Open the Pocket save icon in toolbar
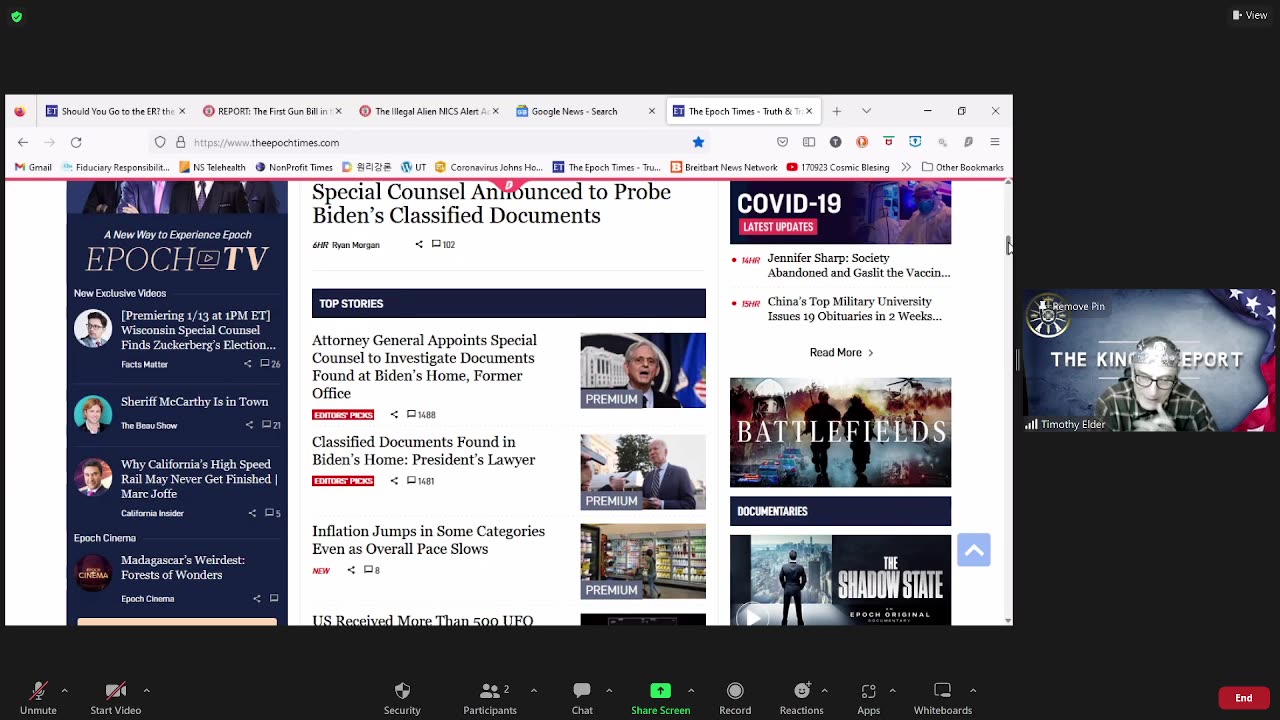Image resolution: width=1280 pixels, height=720 pixels. (x=782, y=142)
